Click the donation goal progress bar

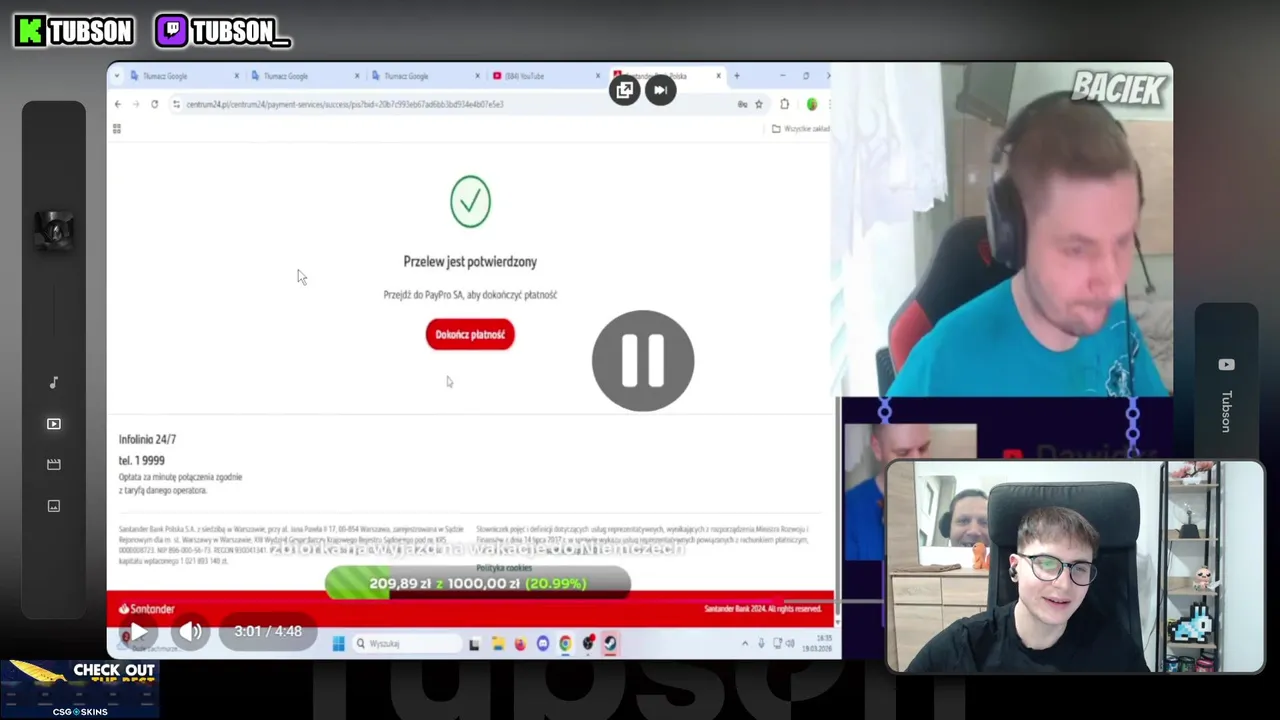coord(478,583)
